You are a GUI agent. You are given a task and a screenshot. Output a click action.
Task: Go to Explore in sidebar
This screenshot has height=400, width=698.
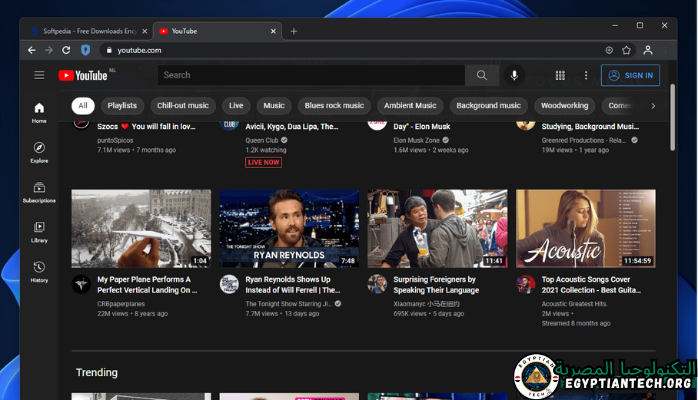coord(39,152)
